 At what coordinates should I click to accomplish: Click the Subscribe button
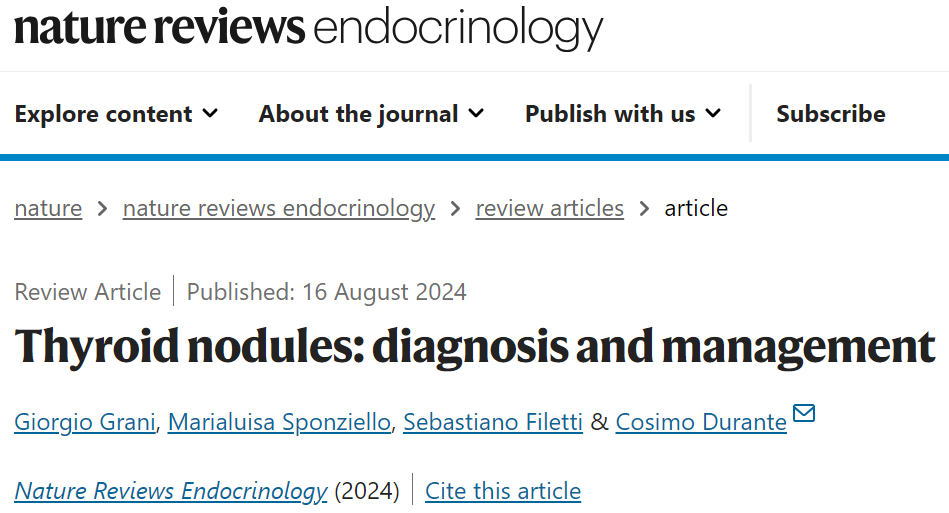pos(831,114)
